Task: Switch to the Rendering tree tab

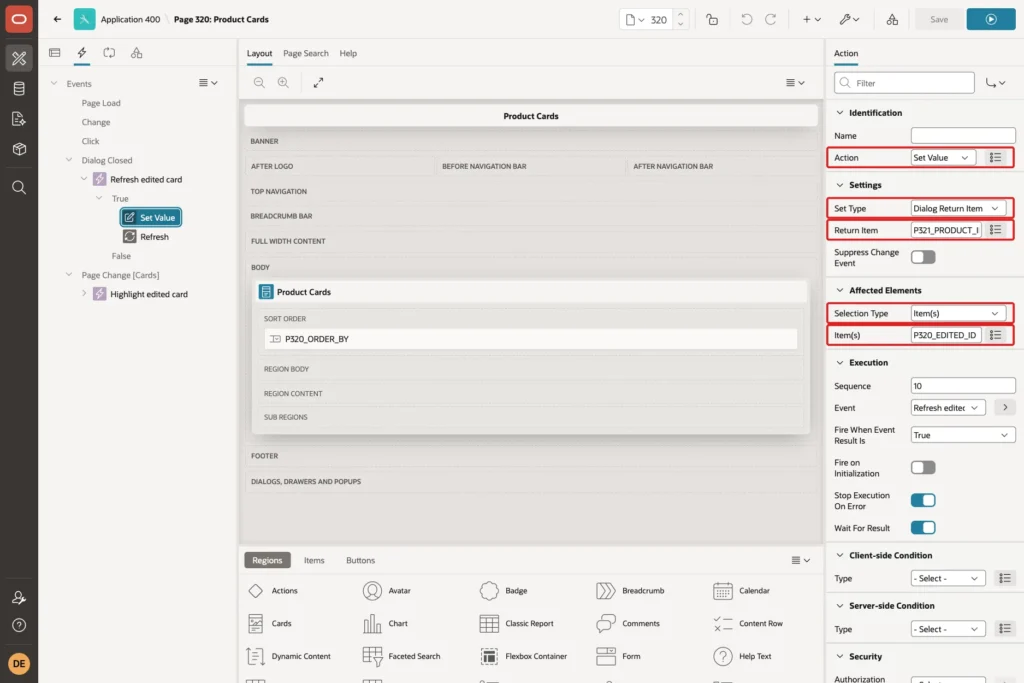Action: pos(55,53)
